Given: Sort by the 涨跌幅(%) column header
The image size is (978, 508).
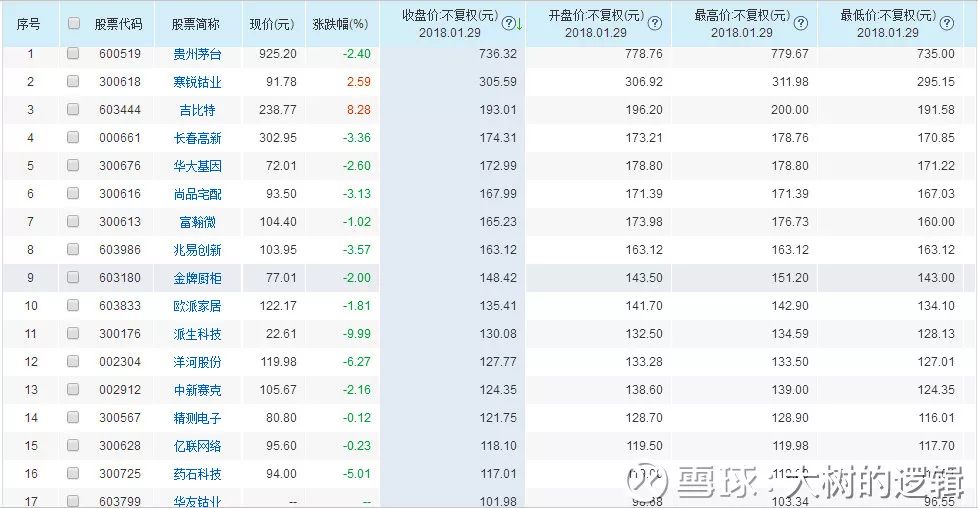Looking at the screenshot, I should [x=341, y=24].
